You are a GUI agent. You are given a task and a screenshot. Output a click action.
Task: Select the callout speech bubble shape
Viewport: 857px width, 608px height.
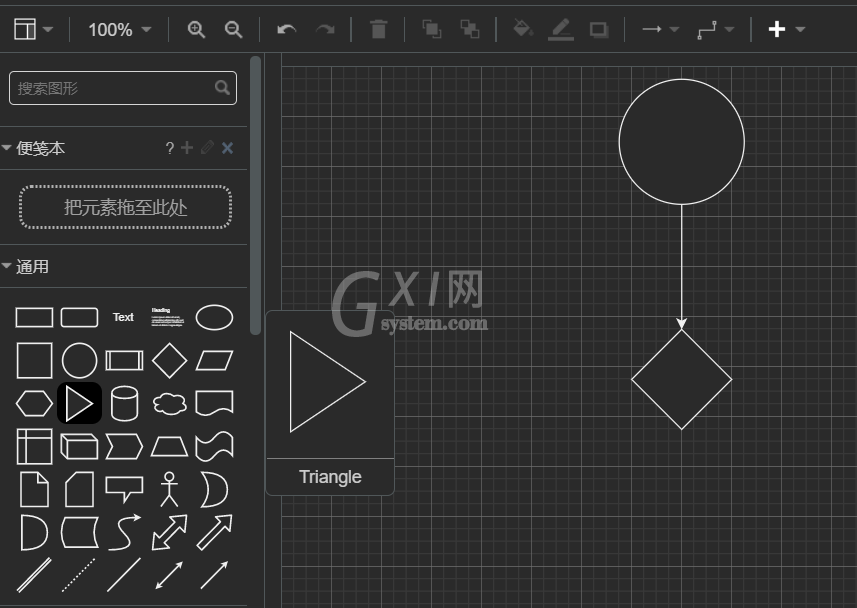[124, 489]
